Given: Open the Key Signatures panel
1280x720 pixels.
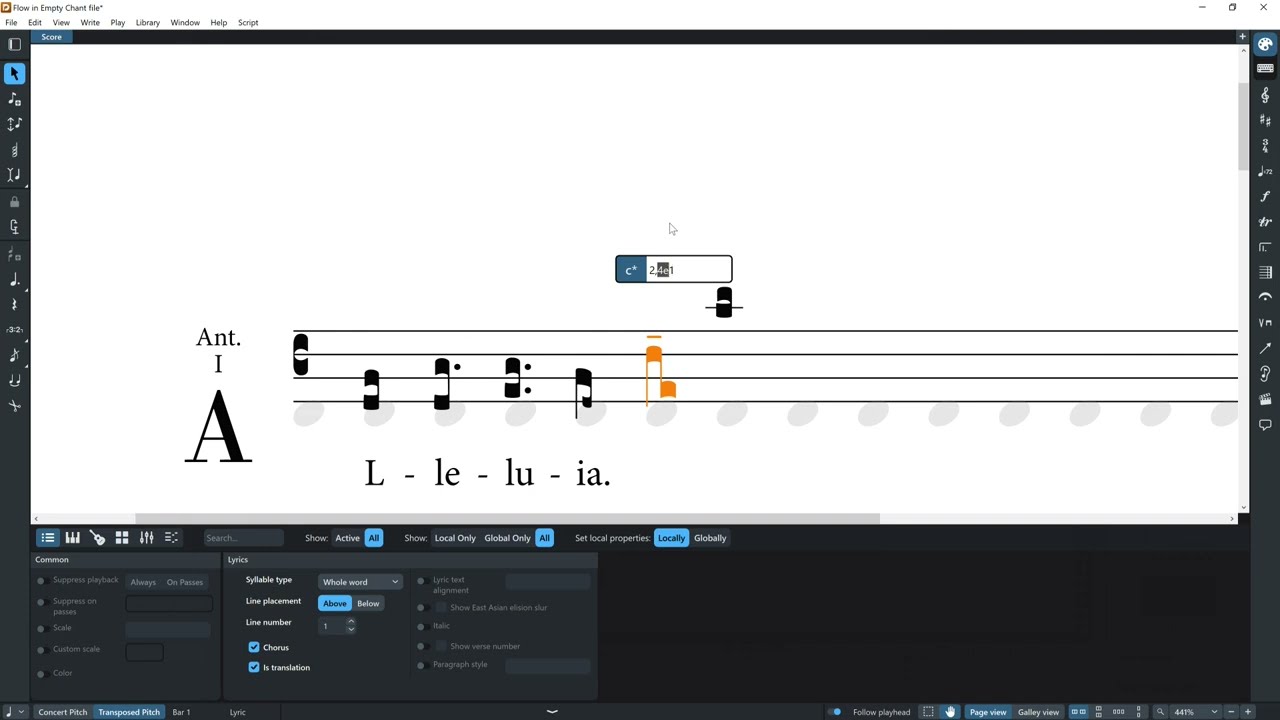Looking at the screenshot, I should tap(1265, 120).
